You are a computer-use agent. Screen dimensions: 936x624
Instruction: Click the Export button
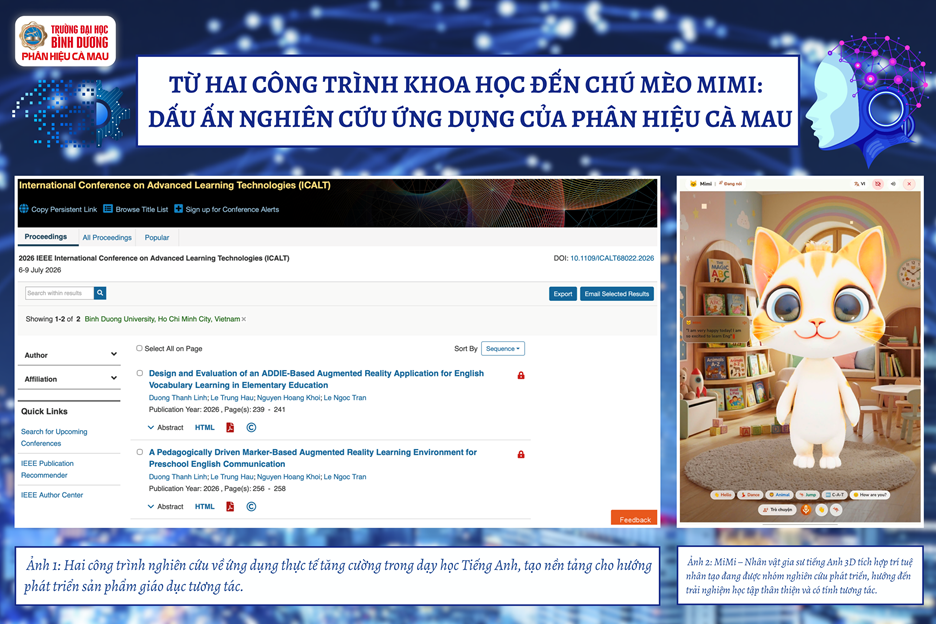[563, 294]
